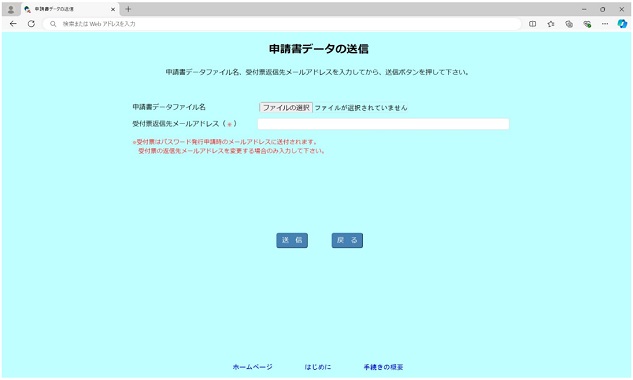Click the ファイルの選択 file button

286,108
